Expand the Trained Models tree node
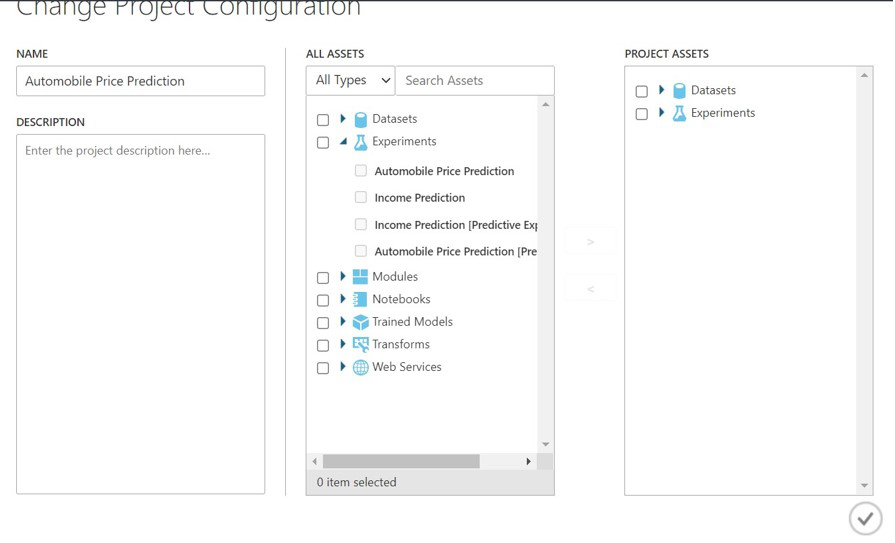The height and width of the screenshot is (543, 895). tap(343, 322)
